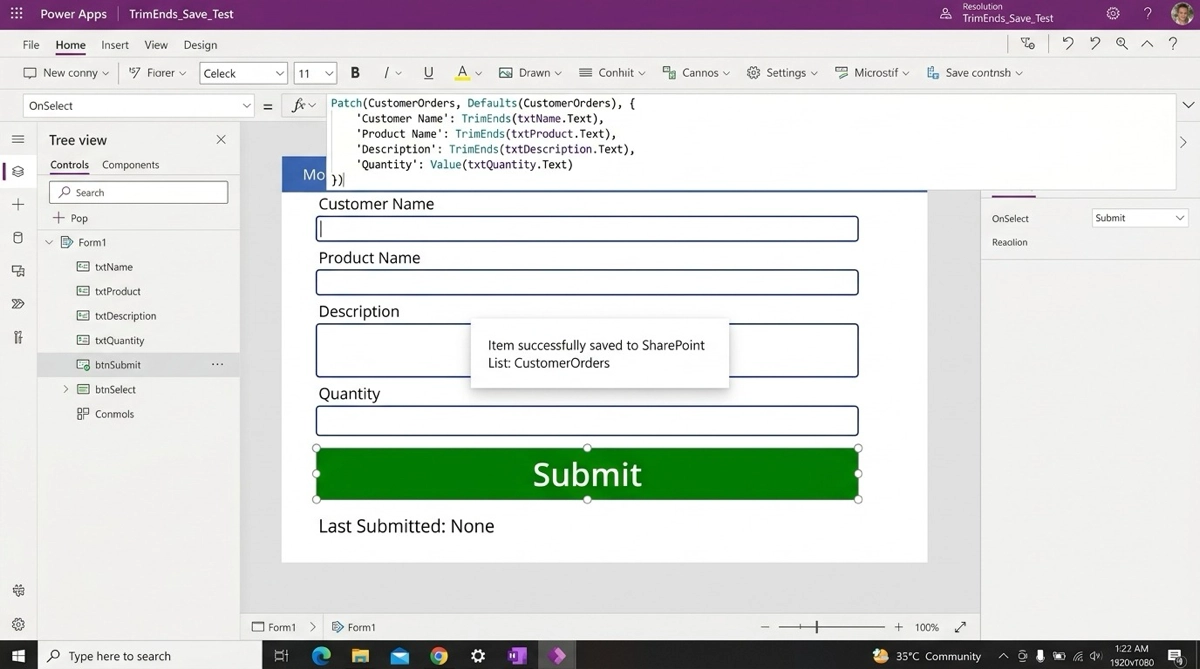Screen dimensions: 1200x669
Task: Open the settings gear in header
Action: pos(1113,14)
